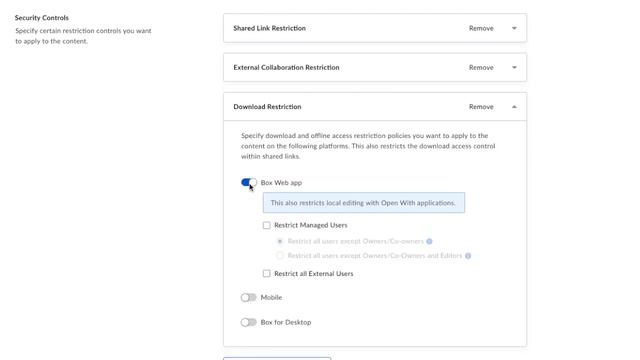Remove the External Collaboration Restriction control
640x360 pixels.
481,67
